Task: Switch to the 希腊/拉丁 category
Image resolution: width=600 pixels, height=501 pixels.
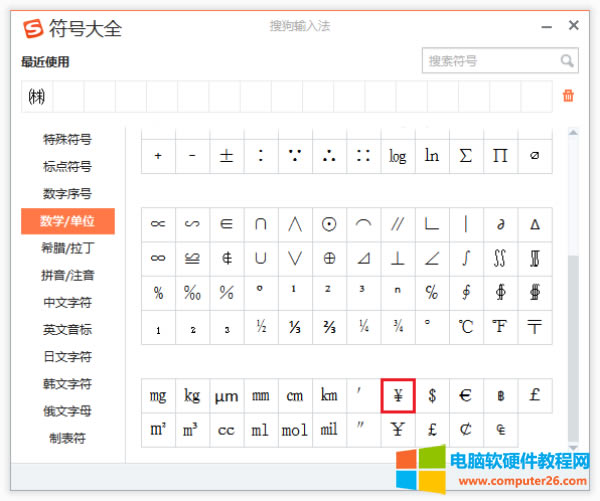Action: (x=68, y=248)
